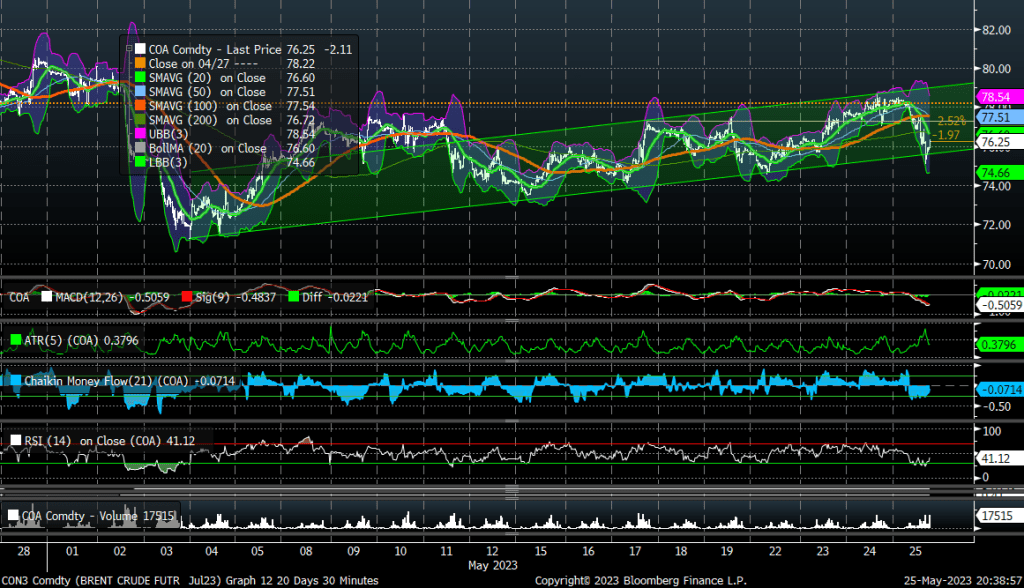Click the white RSI (14) swatch
The image size is (1024, 588).
pos(16,441)
